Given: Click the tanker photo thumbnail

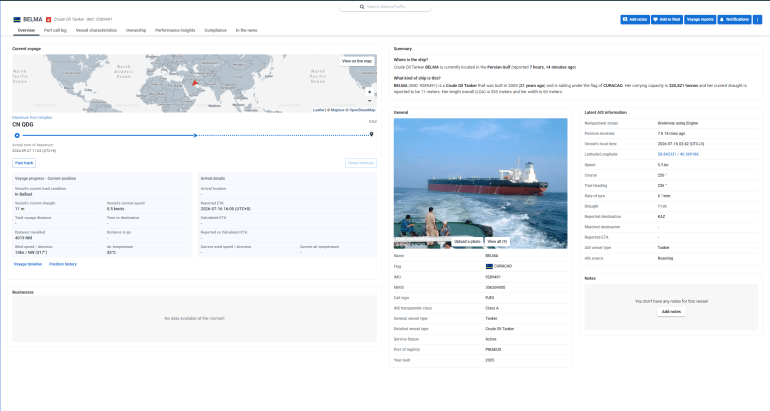Looking at the screenshot, I should pos(480,183).
